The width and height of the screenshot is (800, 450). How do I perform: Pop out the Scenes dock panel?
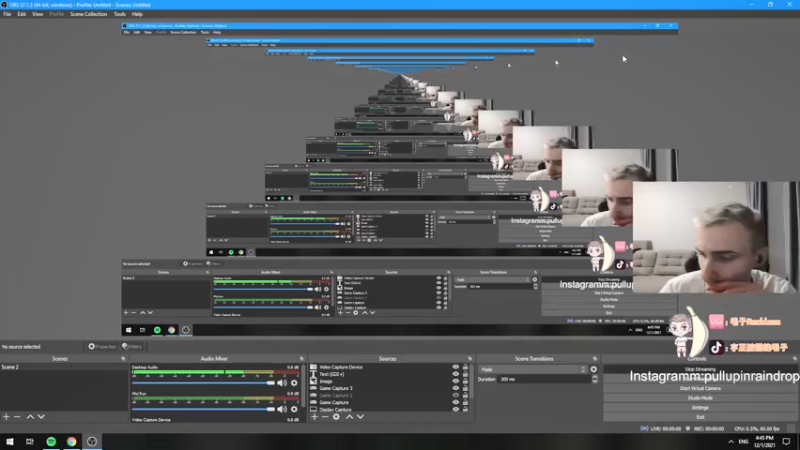123,359
